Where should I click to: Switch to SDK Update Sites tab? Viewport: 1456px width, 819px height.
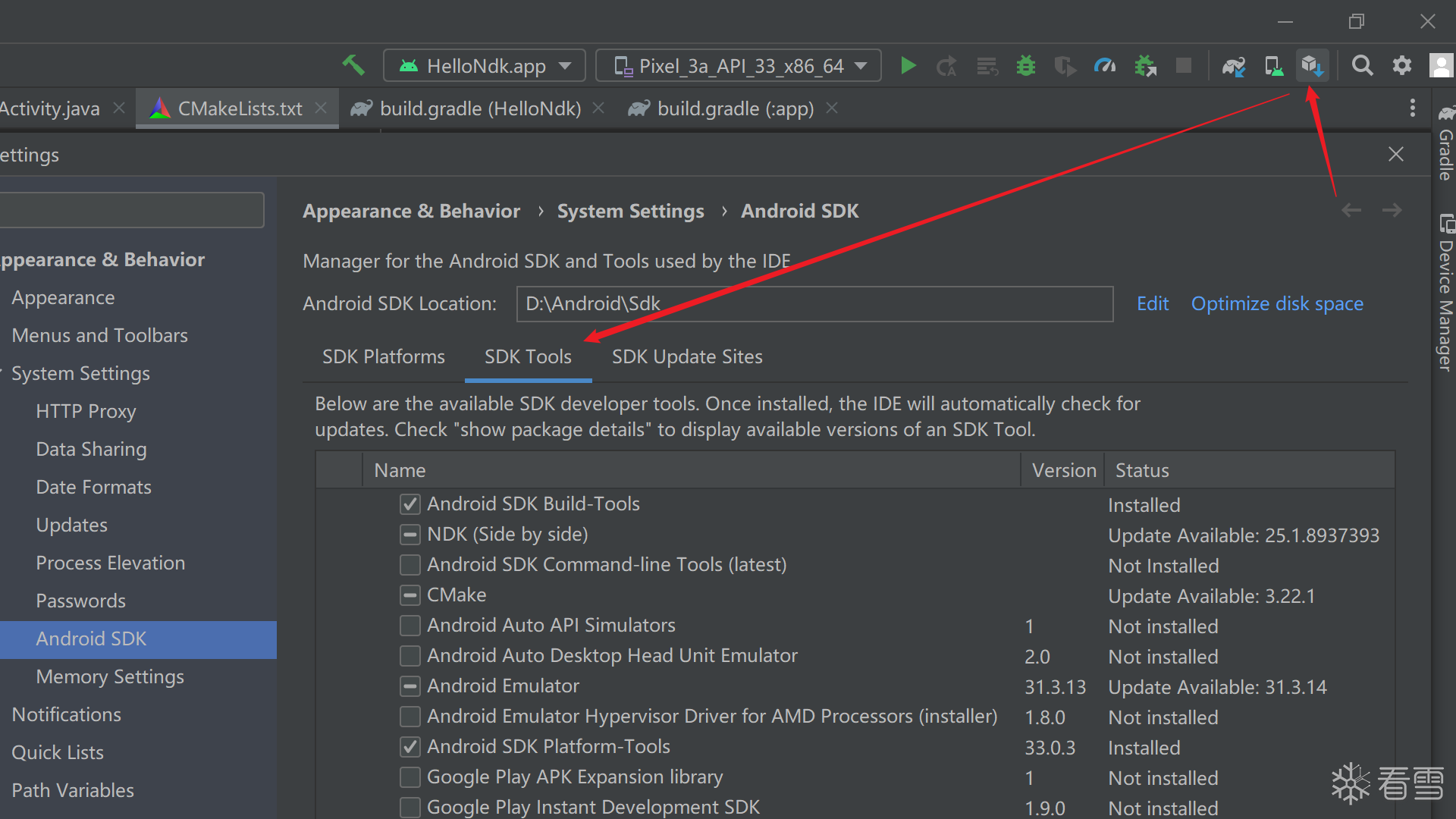(x=687, y=356)
